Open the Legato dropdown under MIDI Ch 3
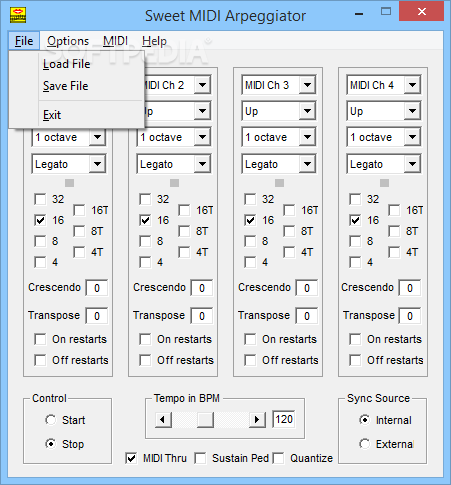The width and height of the screenshot is (451, 485). tap(307, 164)
